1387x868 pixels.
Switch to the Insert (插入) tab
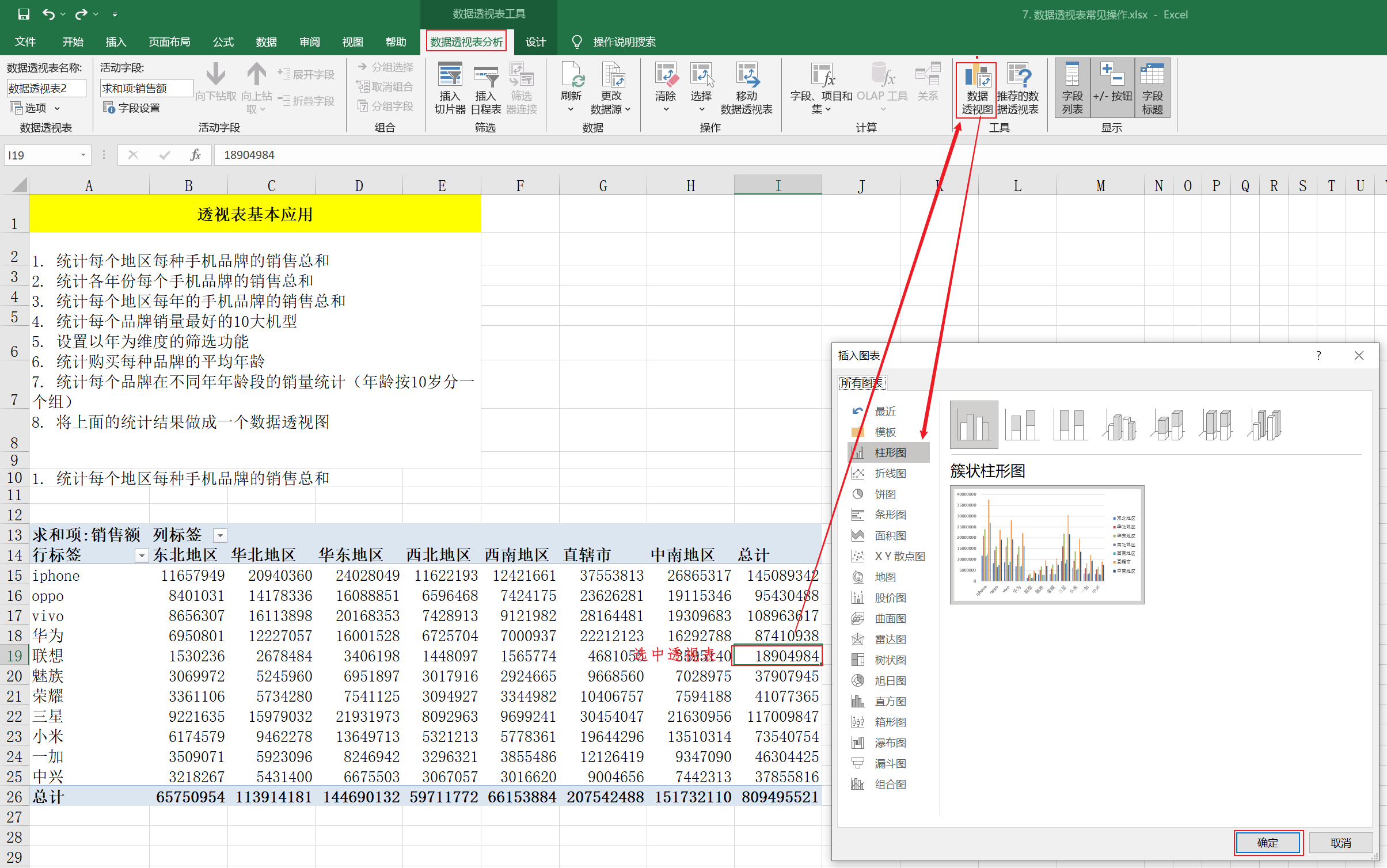click(116, 42)
